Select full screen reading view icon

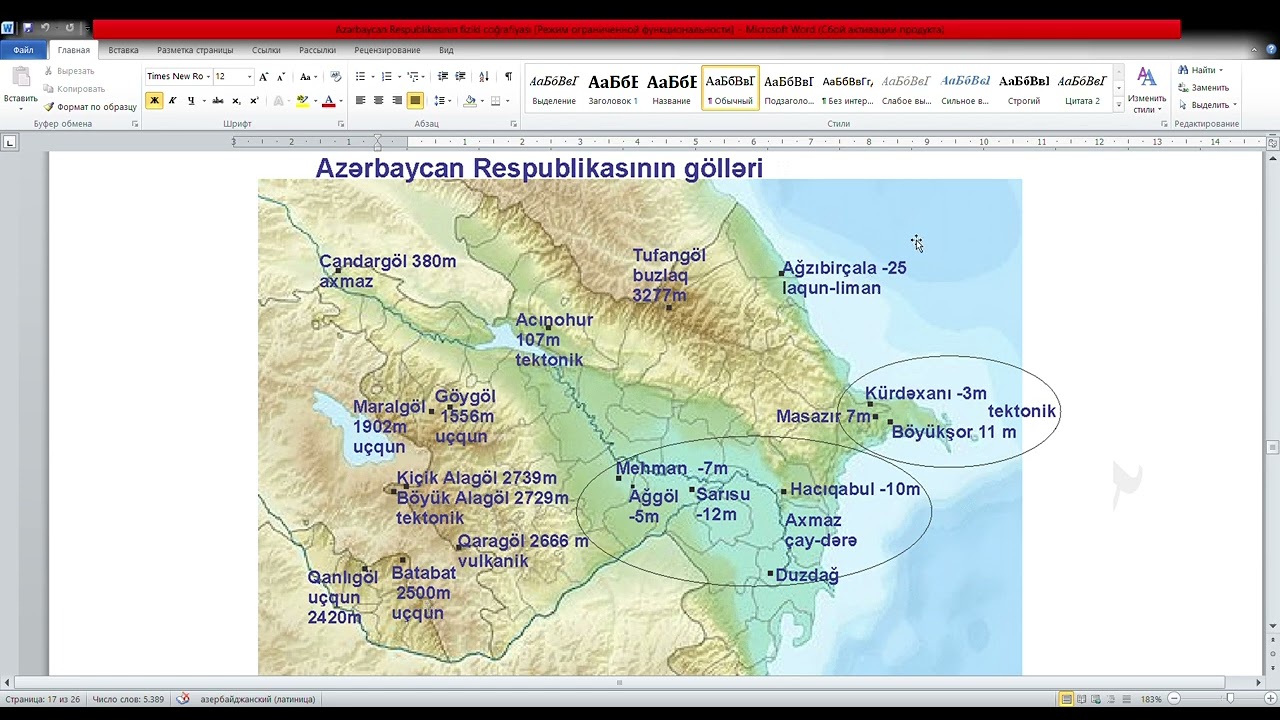[1082, 699]
